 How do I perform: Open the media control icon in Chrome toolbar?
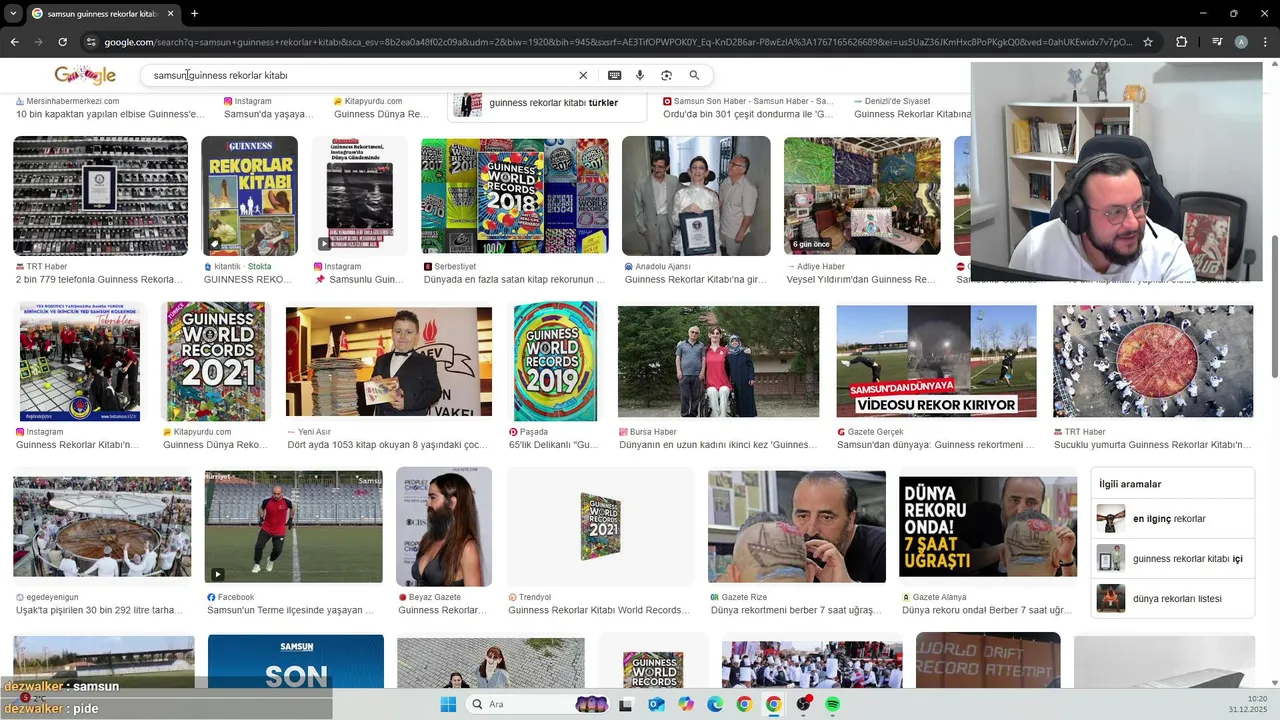[x=1217, y=42]
